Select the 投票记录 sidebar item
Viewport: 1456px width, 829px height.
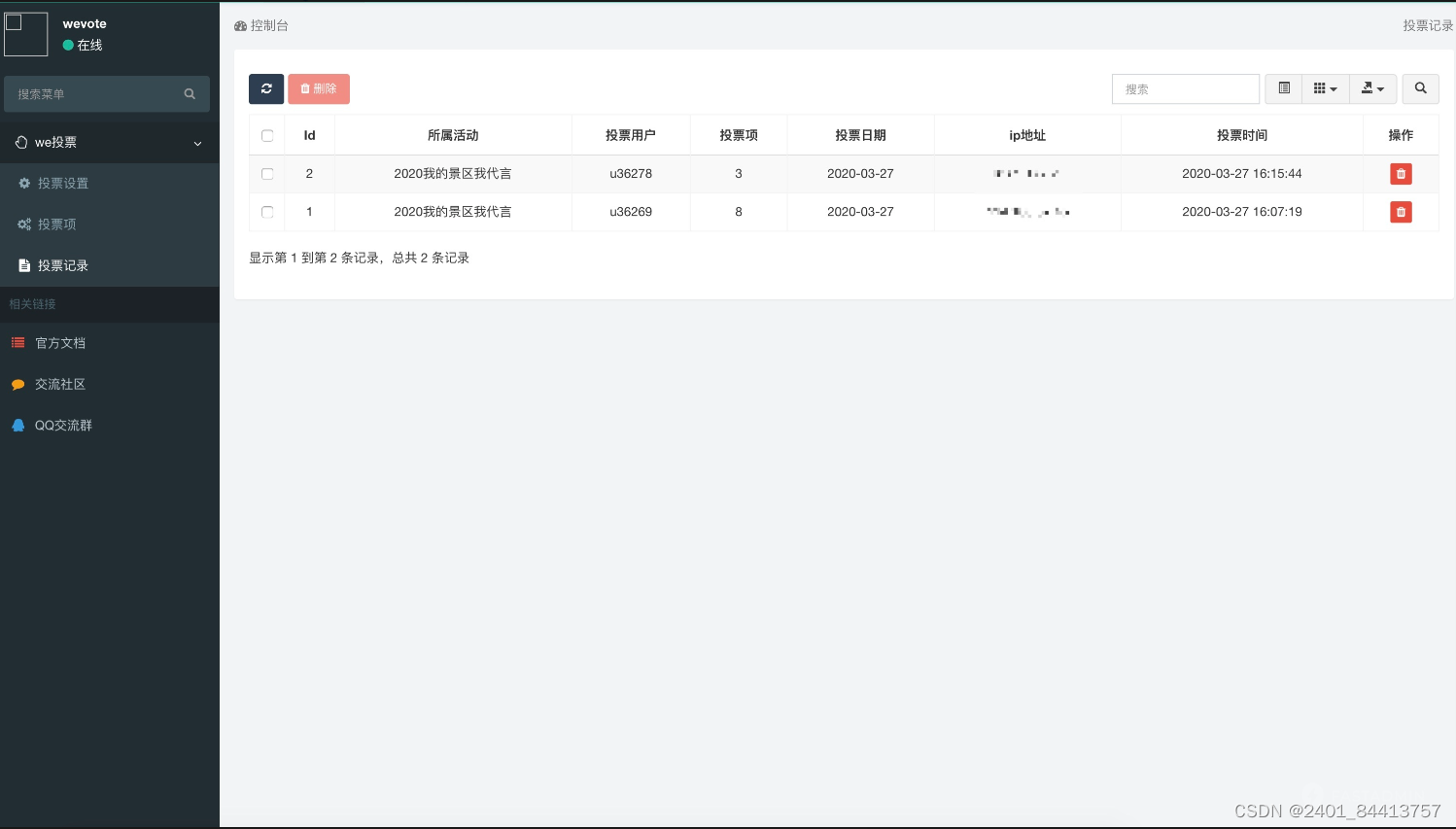(x=110, y=265)
